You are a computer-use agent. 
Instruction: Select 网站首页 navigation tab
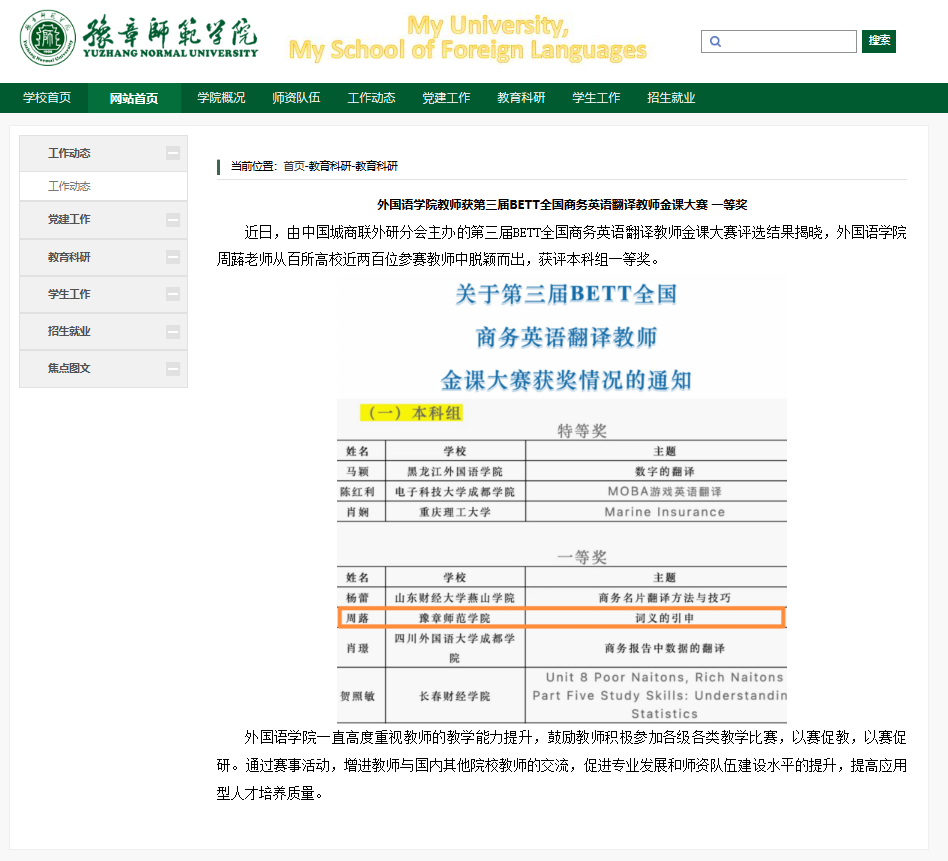pyautogui.click(x=134, y=98)
